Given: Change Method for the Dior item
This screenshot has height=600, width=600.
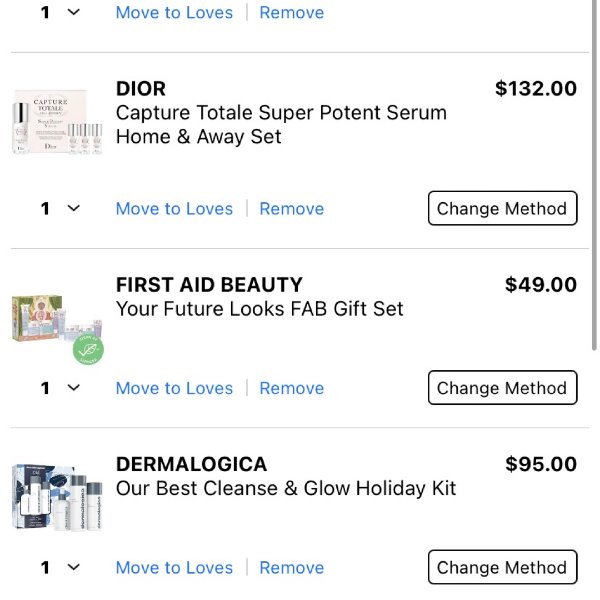Looking at the screenshot, I should [502, 209].
